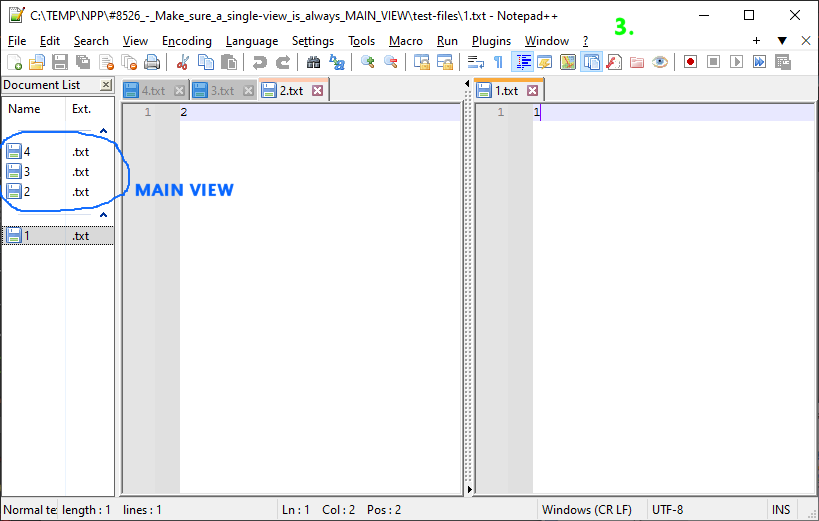Viewport: 819px width, 521px height.
Task: Click the New file toolbar icon
Action: point(14,62)
